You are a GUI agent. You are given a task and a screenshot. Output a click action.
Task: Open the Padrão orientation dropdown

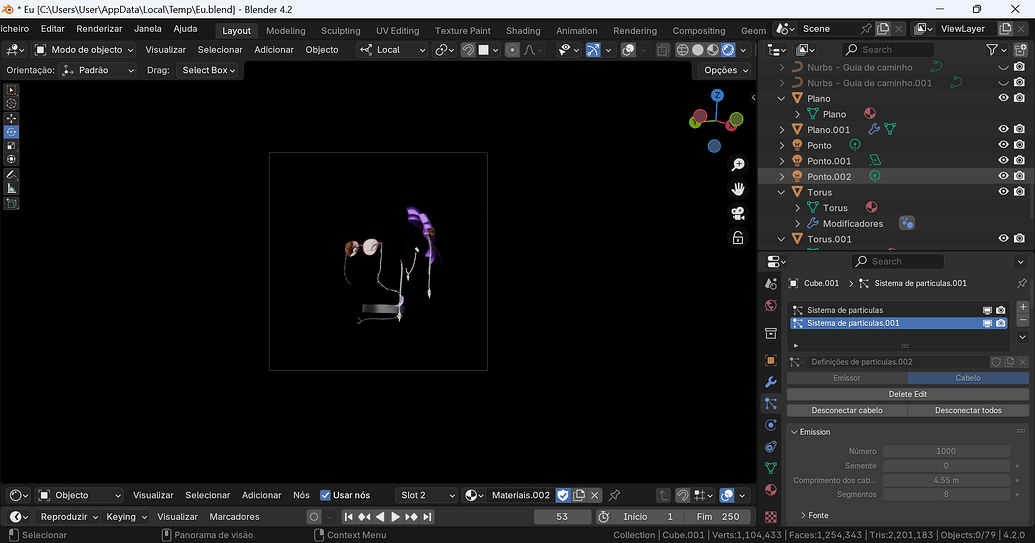click(x=98, y=70)
